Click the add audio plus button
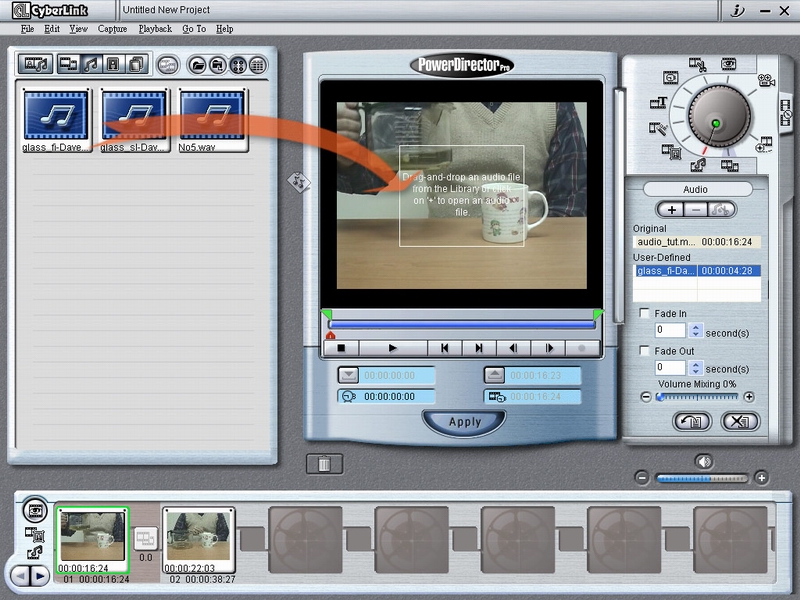800x600 pixels. [x=671, y=210]
